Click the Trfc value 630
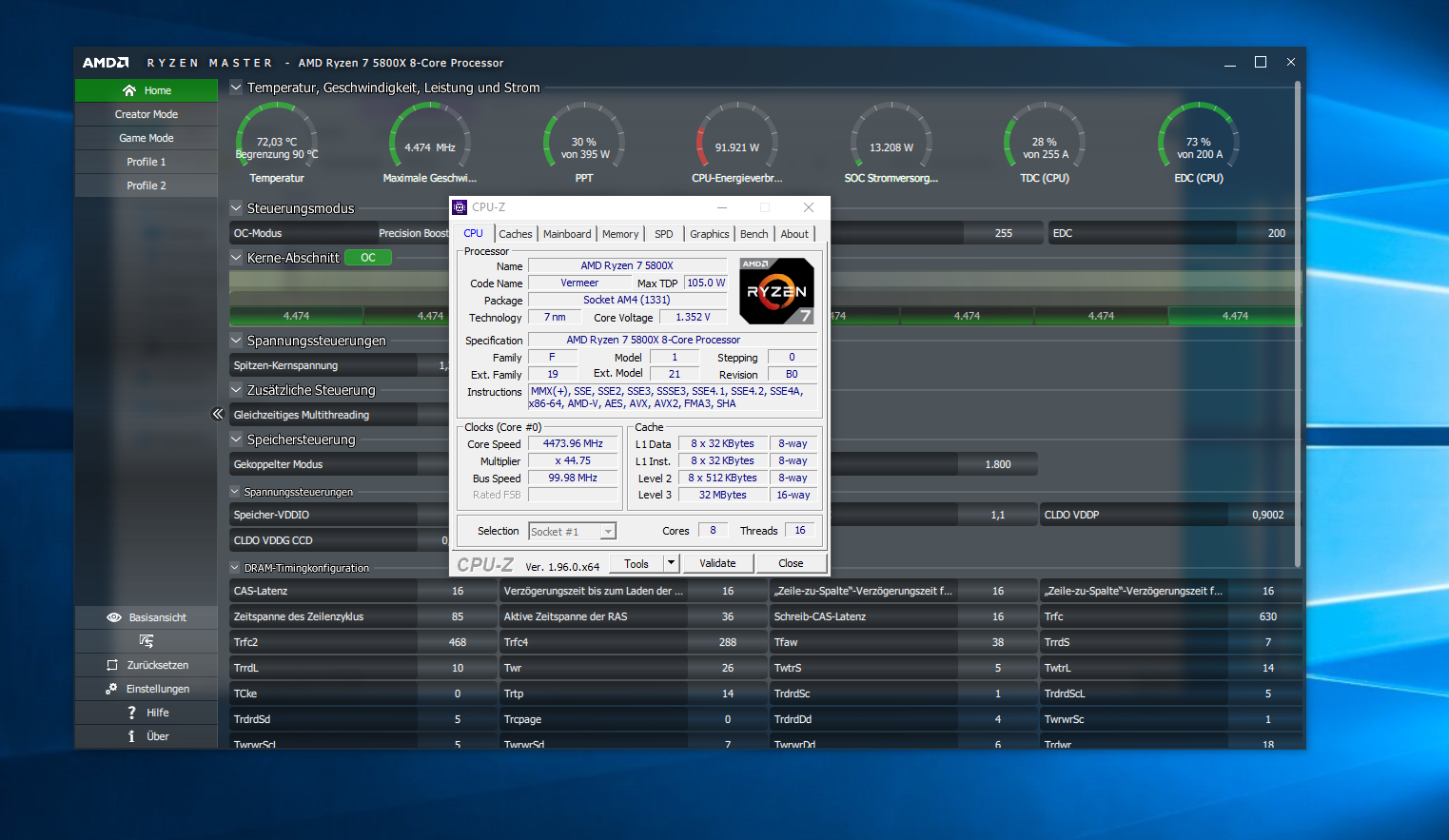Viewport: 1449px width, 840px height. [x=1268, y=616]
